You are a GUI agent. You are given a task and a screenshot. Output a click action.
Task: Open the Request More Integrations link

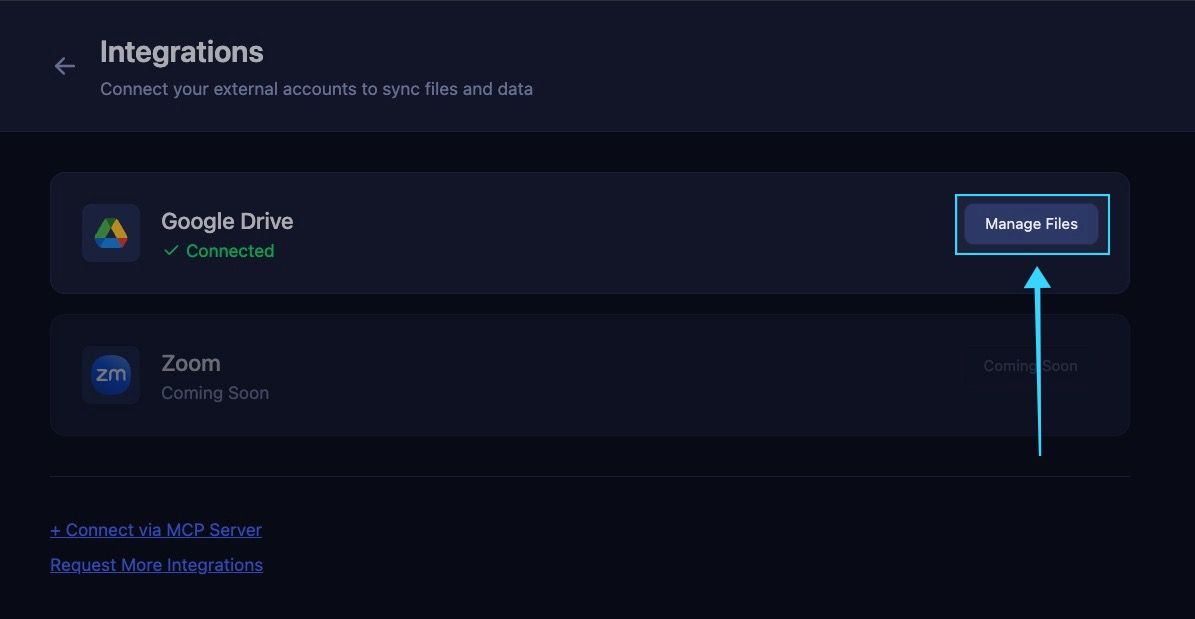click(156, 565)
